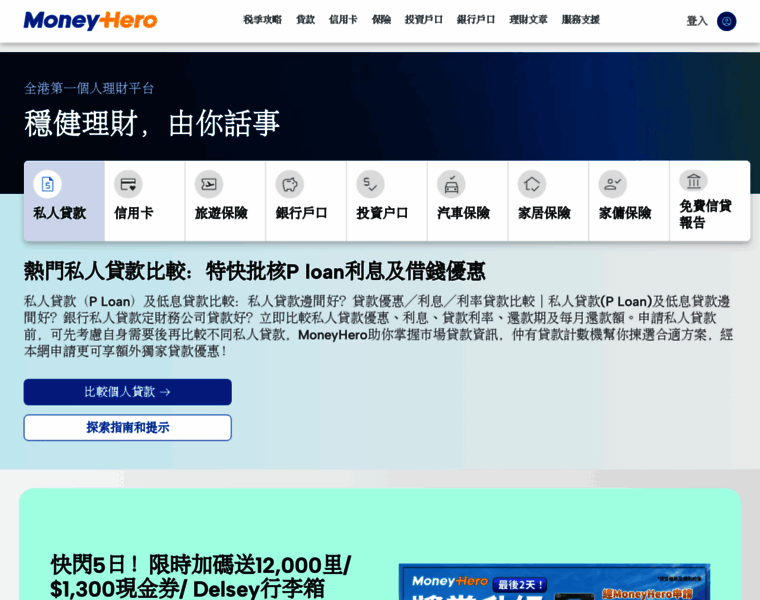Select the 投資戶口 category tab label
Image resolution: width=760 pixels, height=600 pixels.
pyautogui.click(x=382, y=213)
